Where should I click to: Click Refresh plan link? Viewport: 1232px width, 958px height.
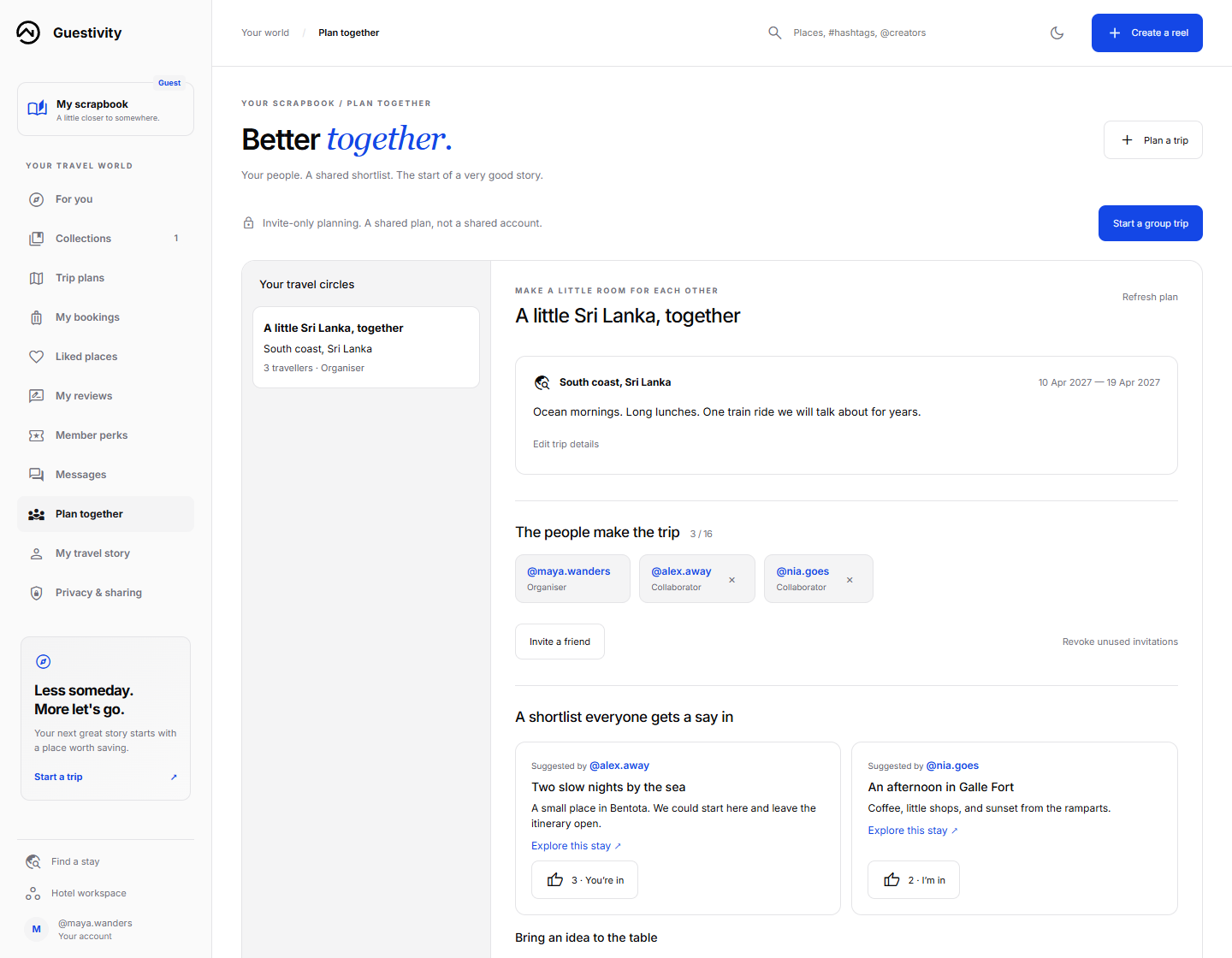pos(1150,297)
